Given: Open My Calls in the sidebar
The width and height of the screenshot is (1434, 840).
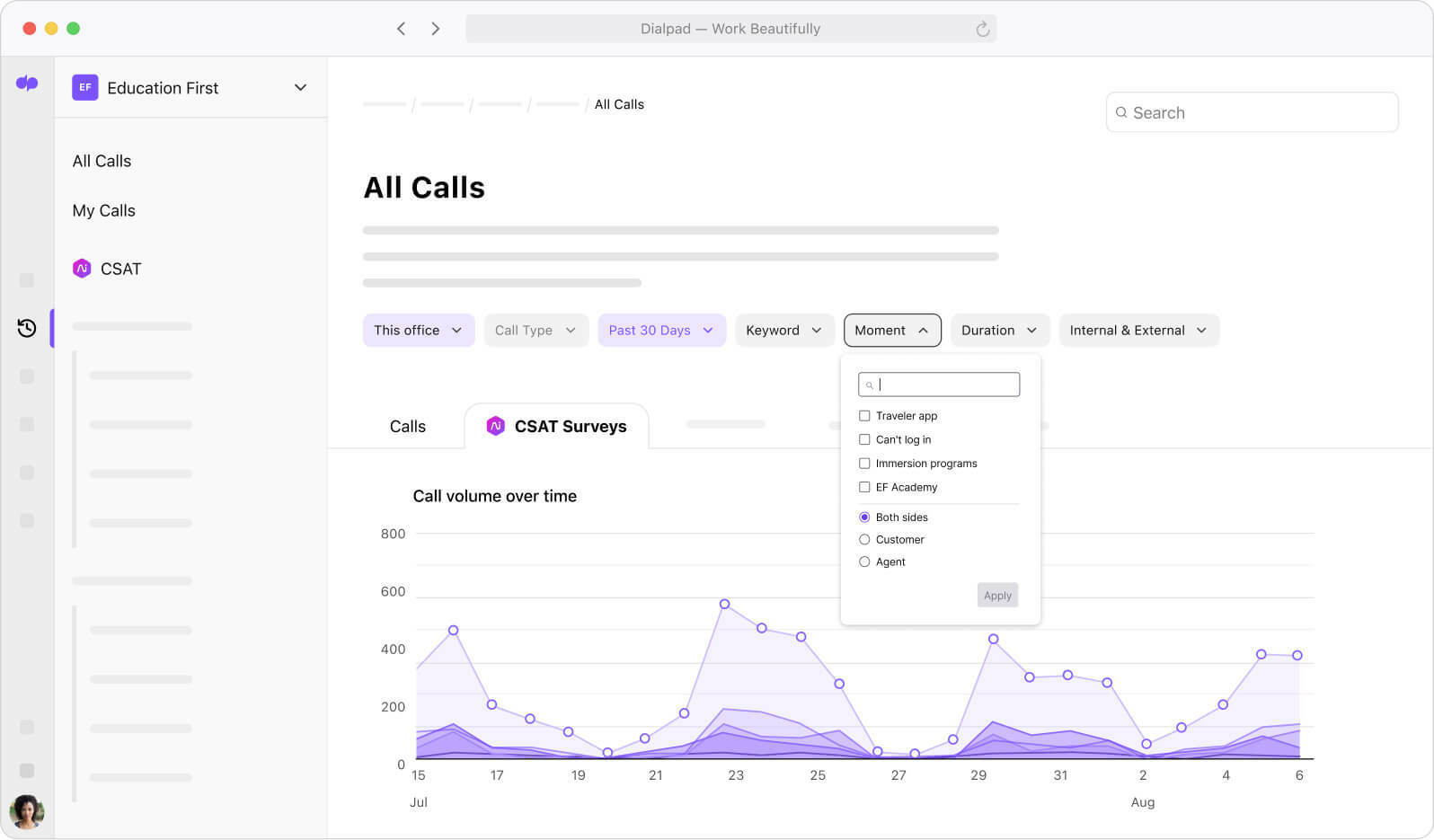Looking at the screenshot, I should click(x=104, y=210).
